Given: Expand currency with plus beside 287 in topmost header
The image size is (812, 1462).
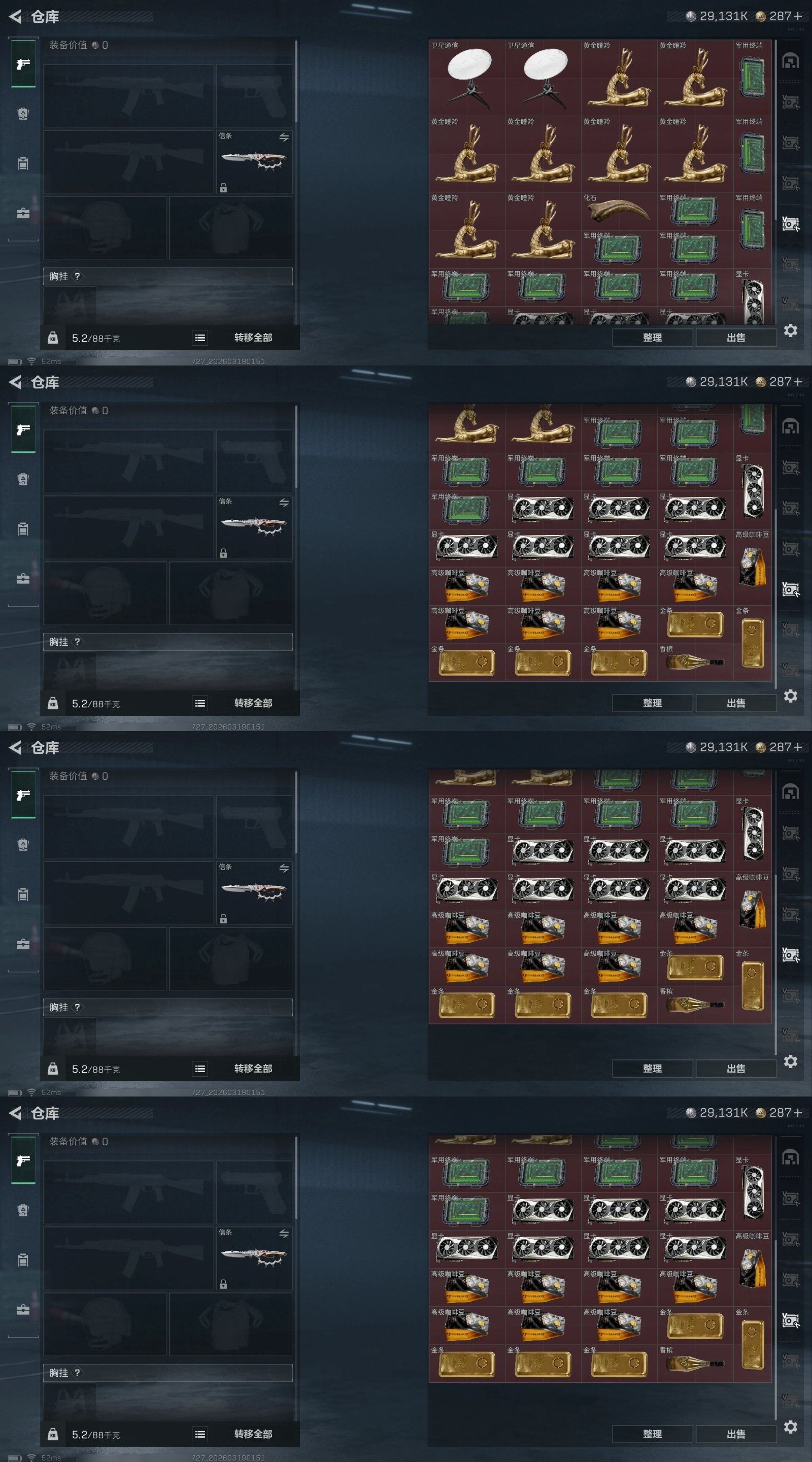Looking at the screenshot, I should click(x=798, y=16).
